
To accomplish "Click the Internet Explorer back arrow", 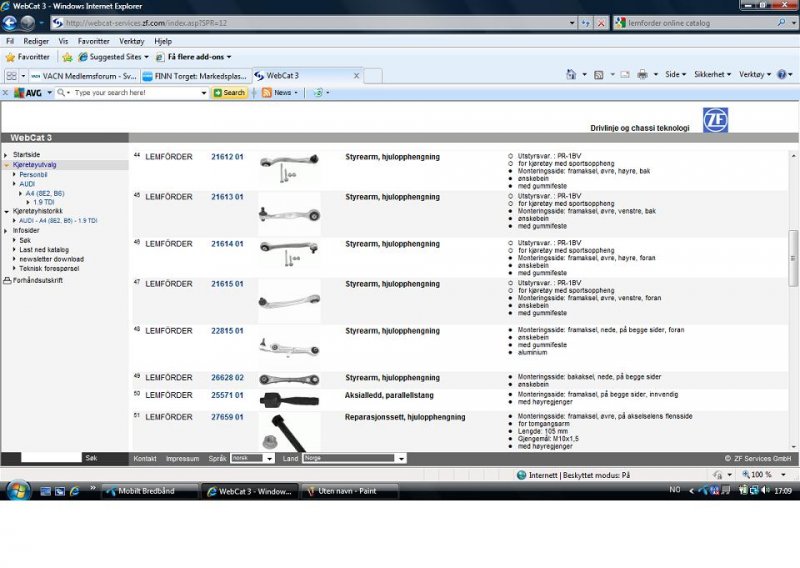I will pos(10,22).
